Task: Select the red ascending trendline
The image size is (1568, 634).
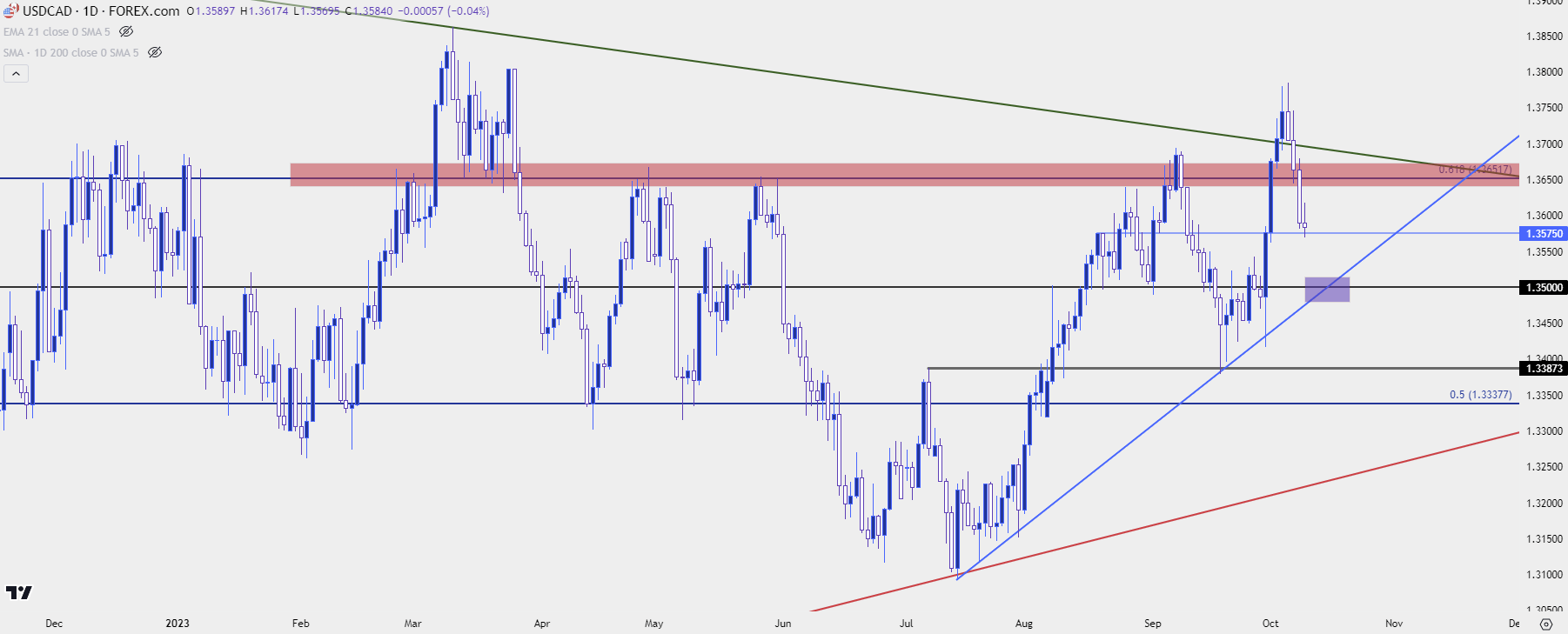Action: pyautogui.click(x=1166, y=522)
